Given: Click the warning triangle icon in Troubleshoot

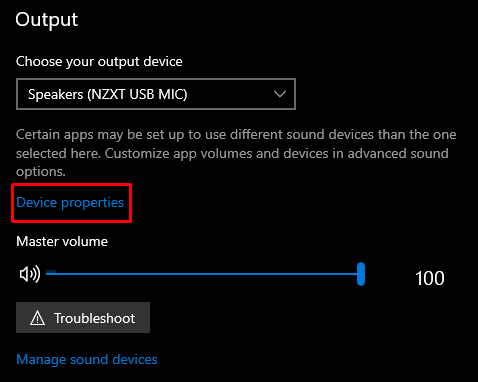Looking at the screenshot, I should [37, 318].
